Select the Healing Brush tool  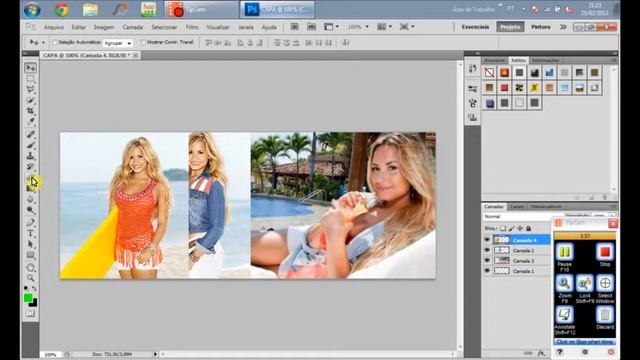click(x=31, y=134)
